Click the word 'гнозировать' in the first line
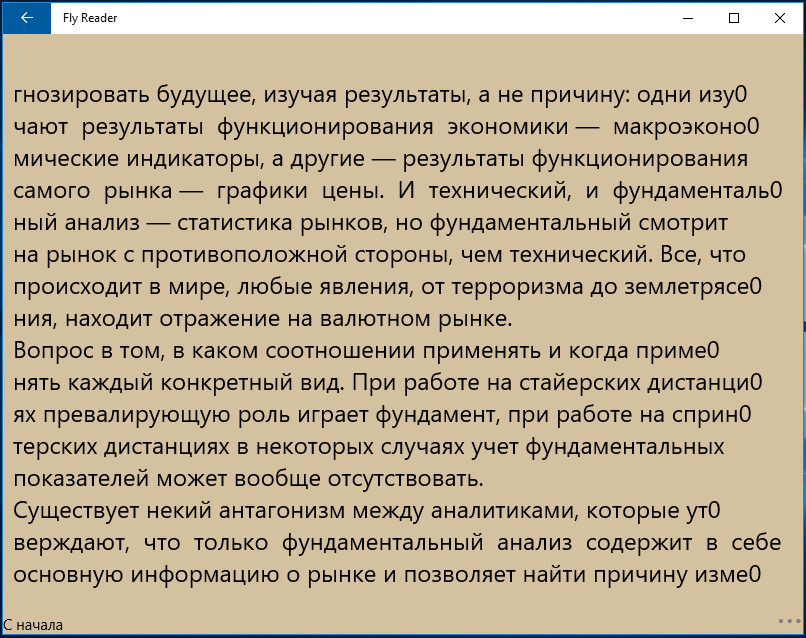This screenshot has height=638, width=806. [x=81, y=95]
